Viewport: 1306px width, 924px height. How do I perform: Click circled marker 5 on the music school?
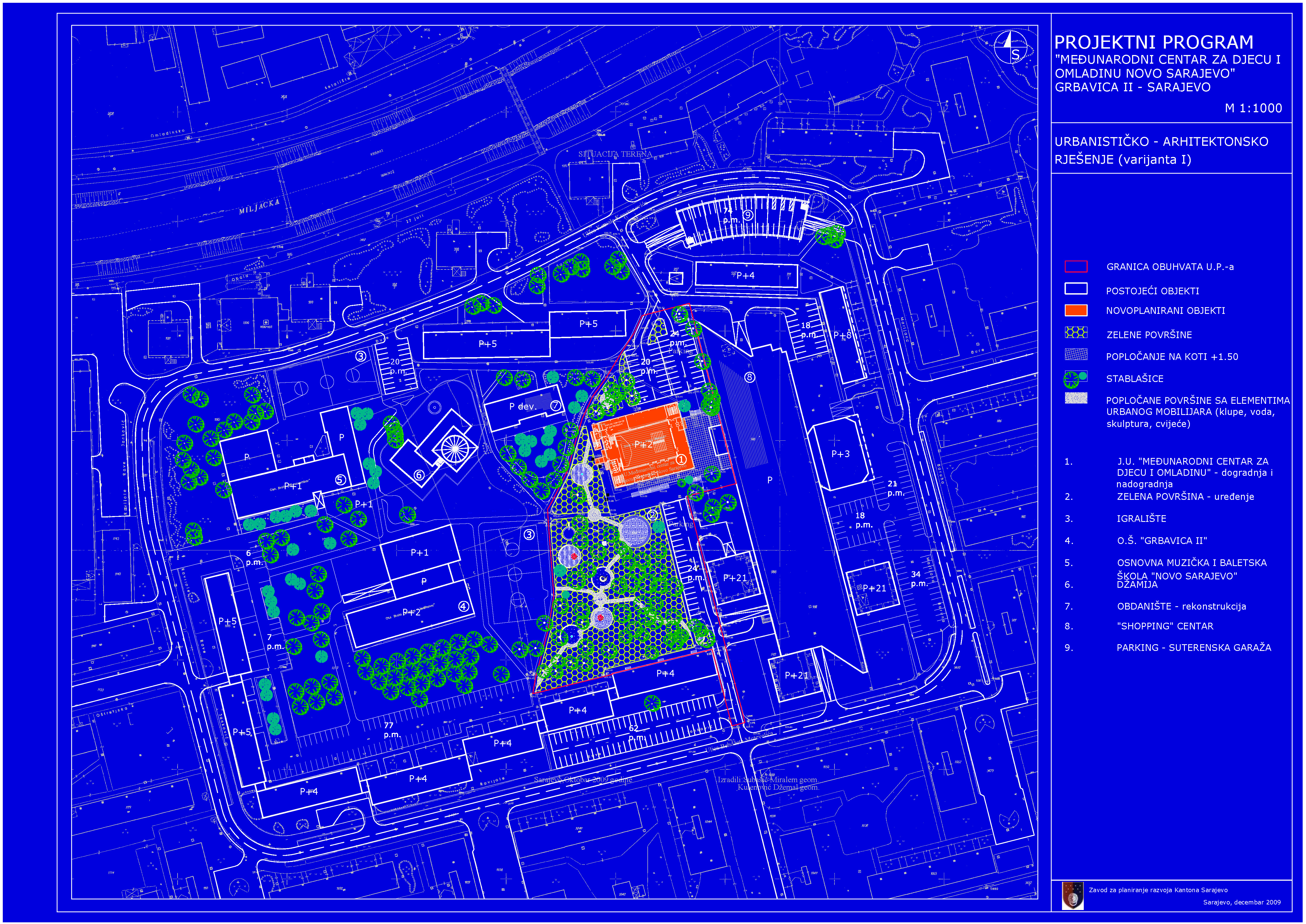340,480
